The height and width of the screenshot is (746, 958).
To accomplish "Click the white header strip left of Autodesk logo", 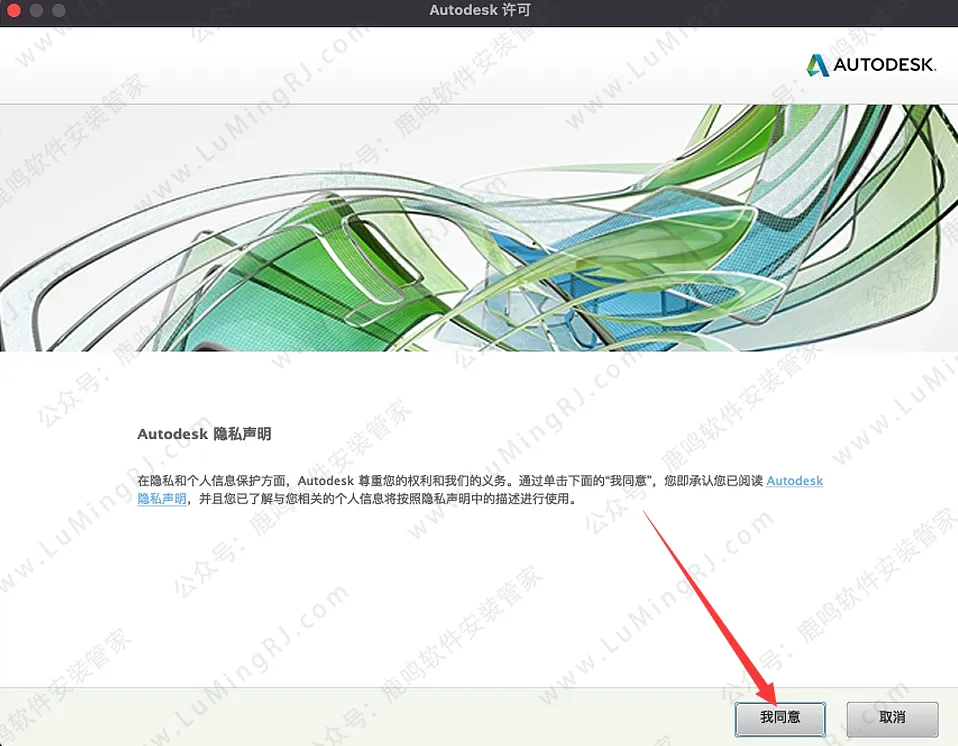I will pos(400,65).
